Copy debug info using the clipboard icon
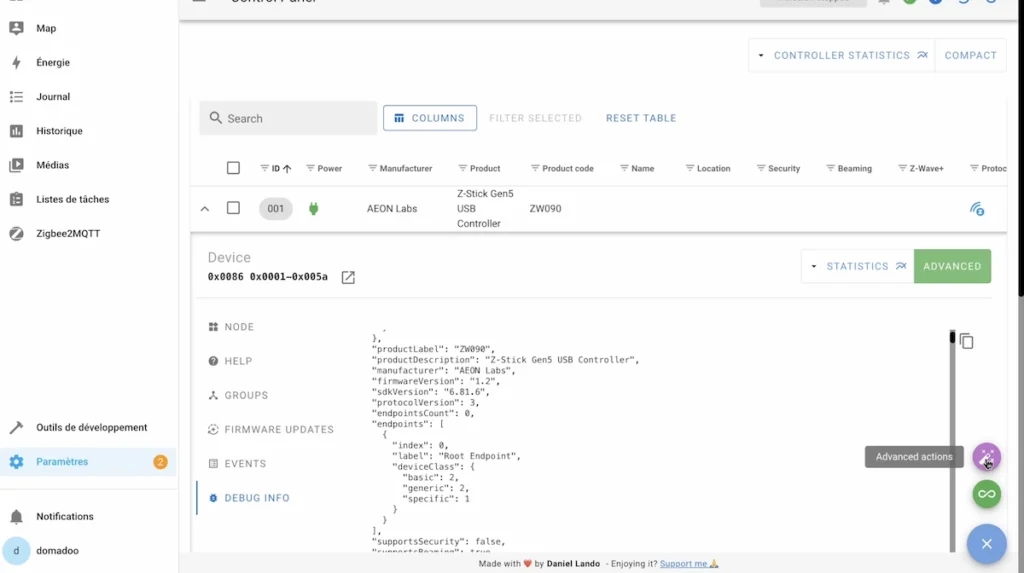This screenshot has height=573, width=1024. [x=967, y=341]
